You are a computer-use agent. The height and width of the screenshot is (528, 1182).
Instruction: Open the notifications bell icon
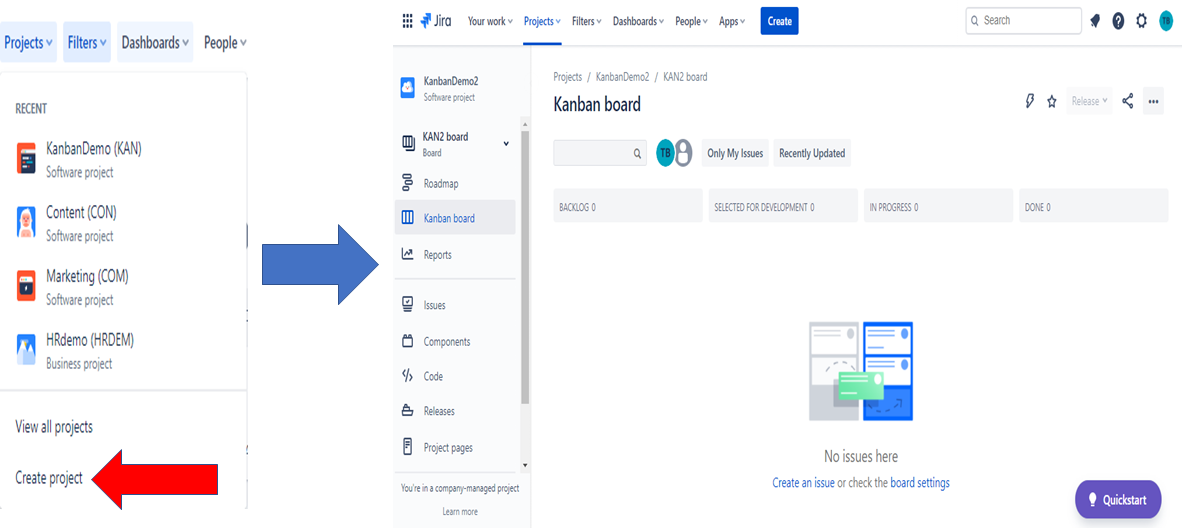1095,21
